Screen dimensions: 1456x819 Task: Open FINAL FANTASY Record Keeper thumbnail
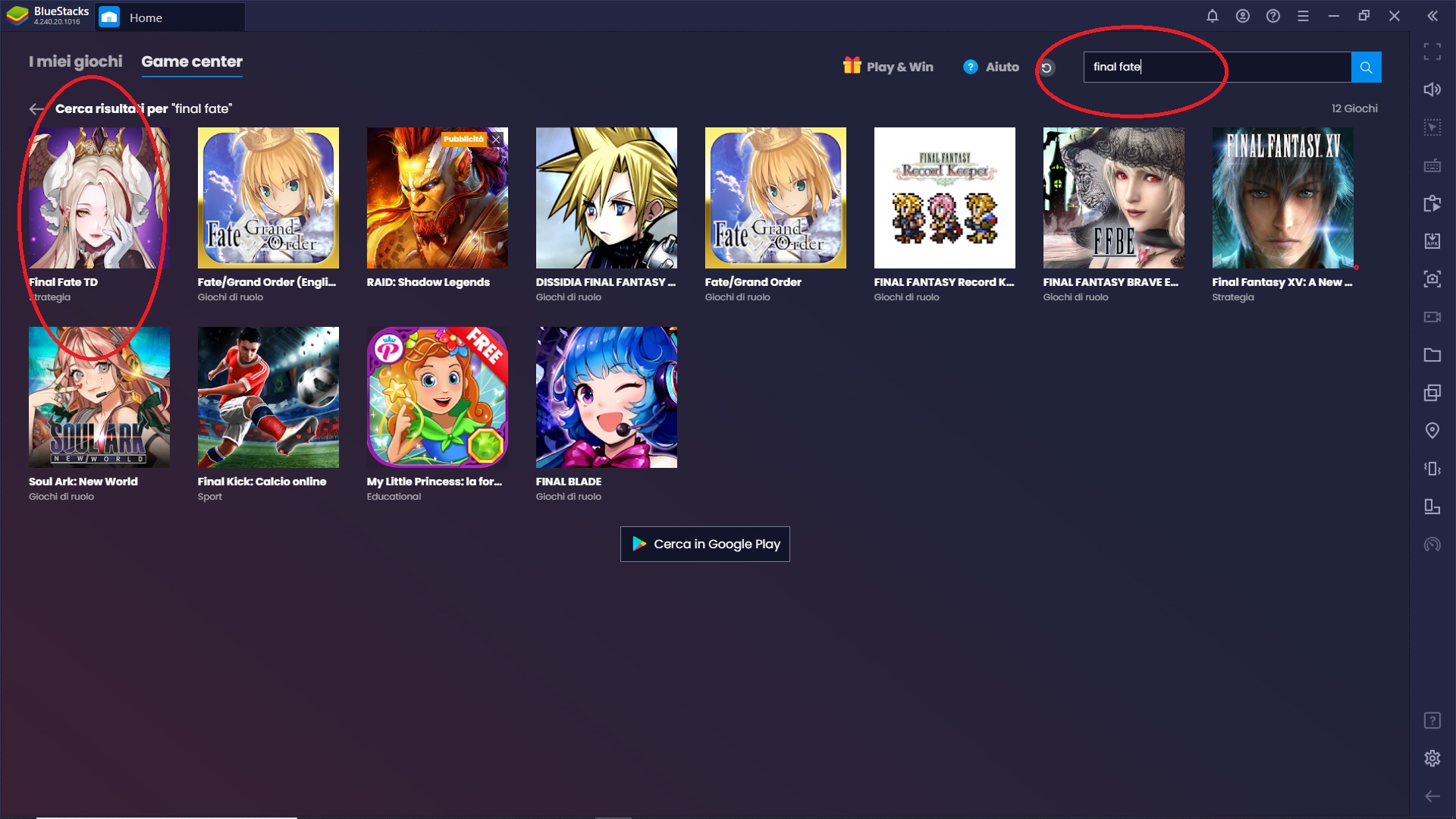(x=945, y=198)
